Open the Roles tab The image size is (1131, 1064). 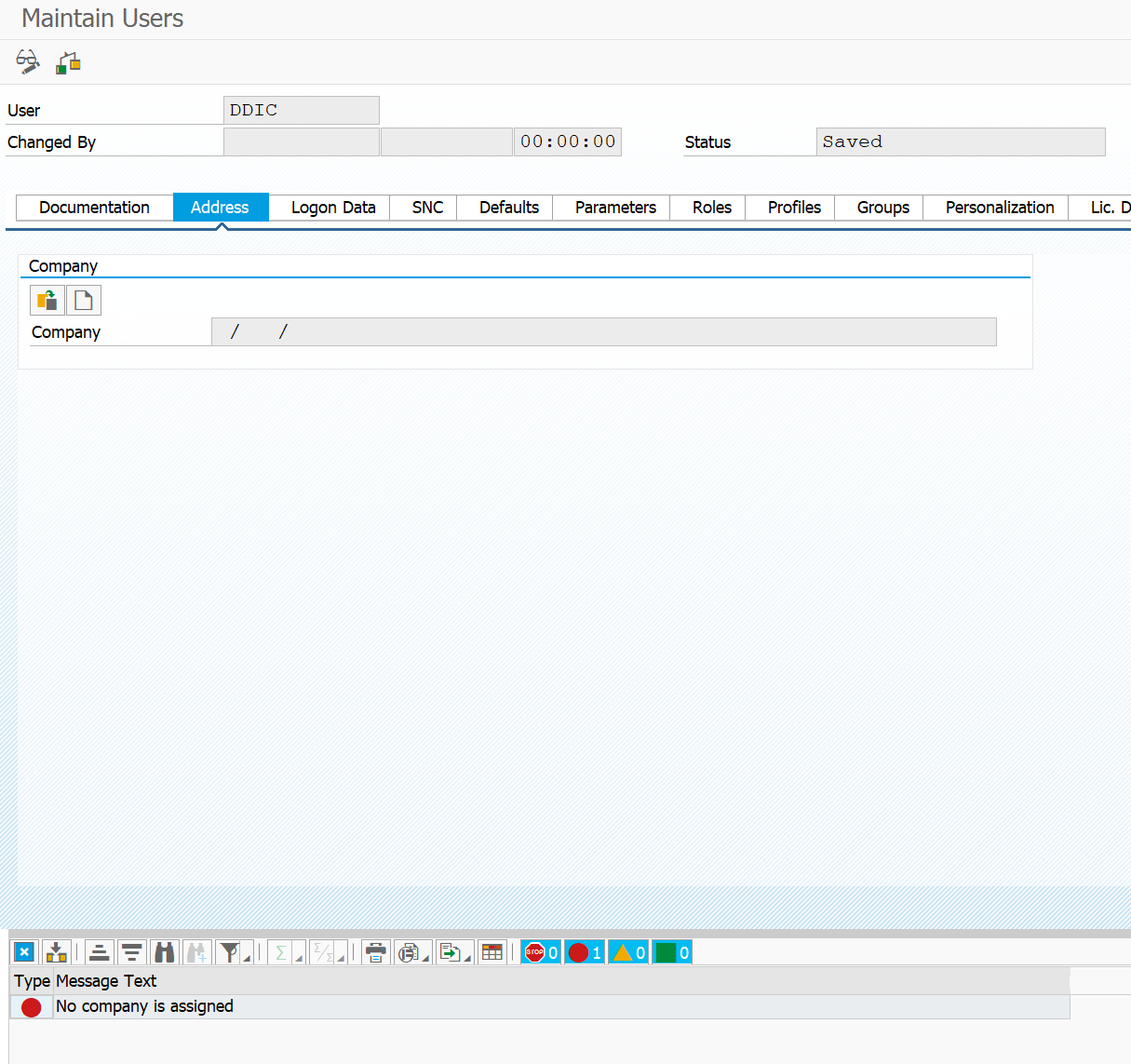click(712, 208)
